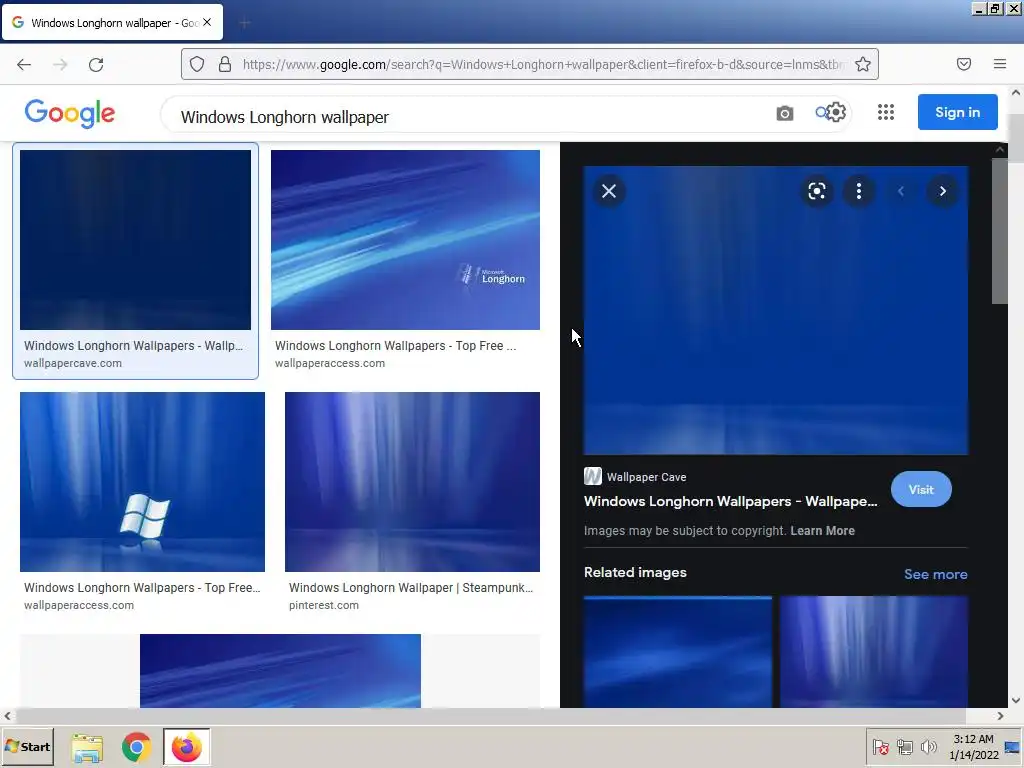1024x768 pixels.
Task: Open the Learn More copyright link
Action: tap(822, 530)
